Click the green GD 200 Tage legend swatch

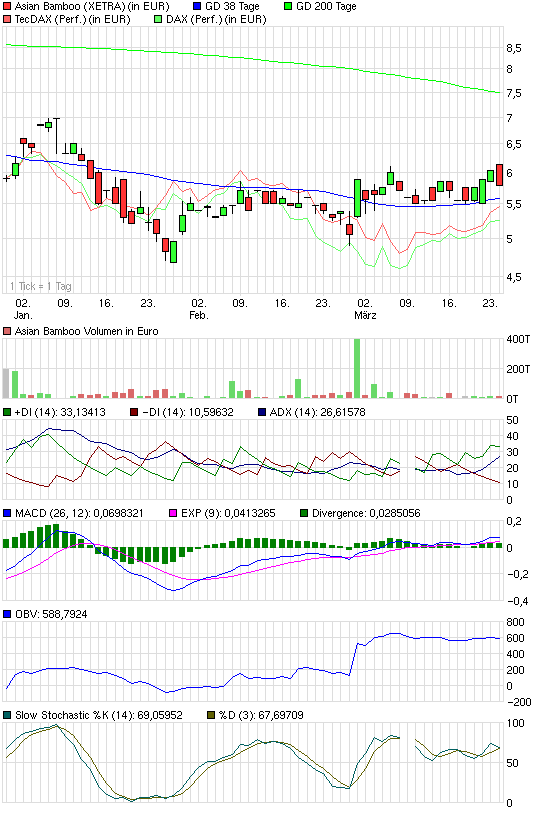(x=288, y=7)
